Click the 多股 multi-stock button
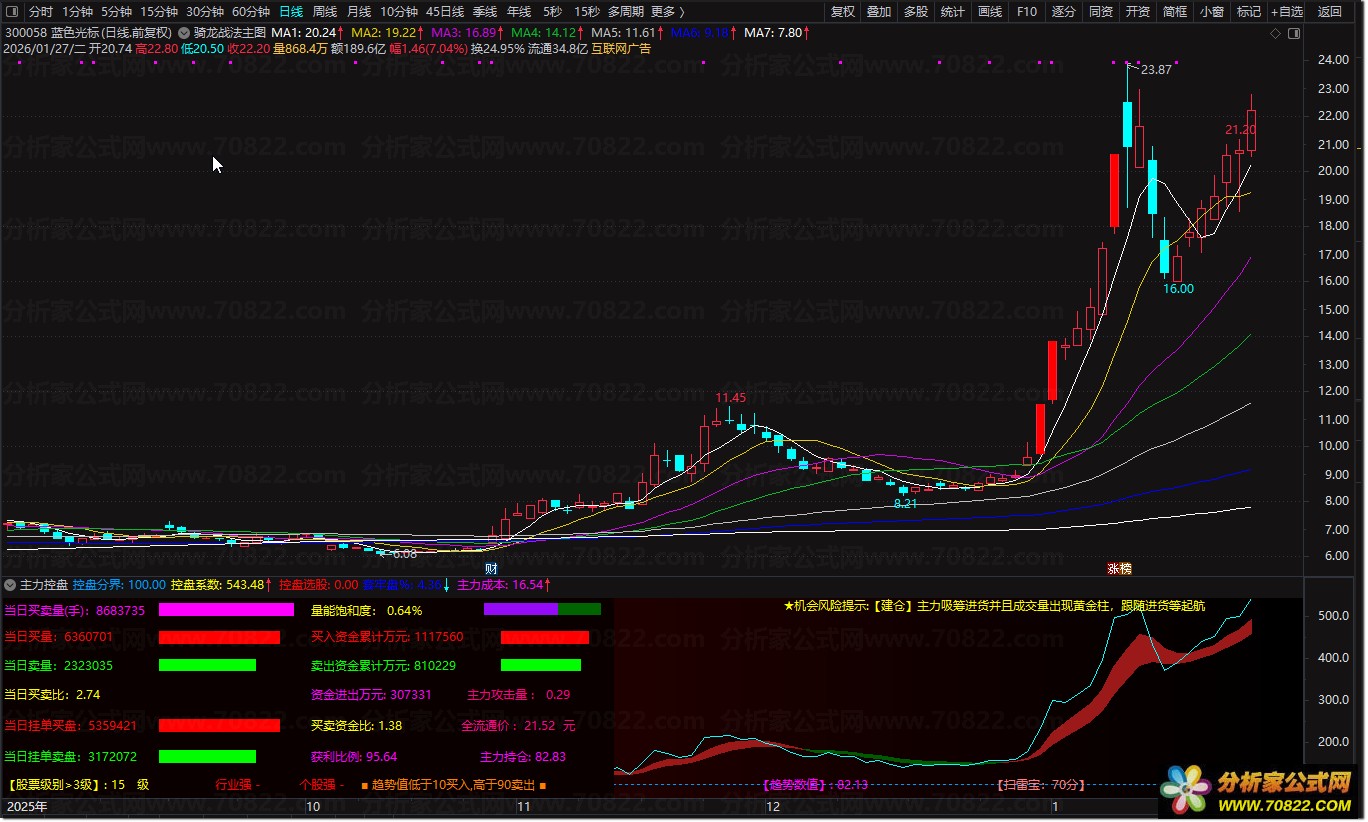 click(x=916, y=12)
